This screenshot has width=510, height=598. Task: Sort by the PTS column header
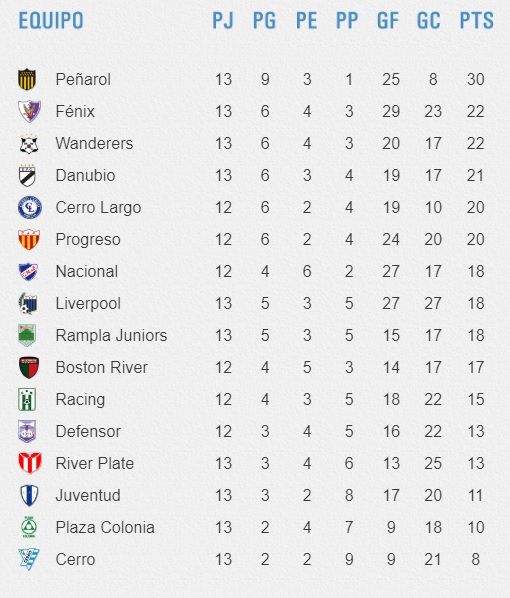point(476,21)
